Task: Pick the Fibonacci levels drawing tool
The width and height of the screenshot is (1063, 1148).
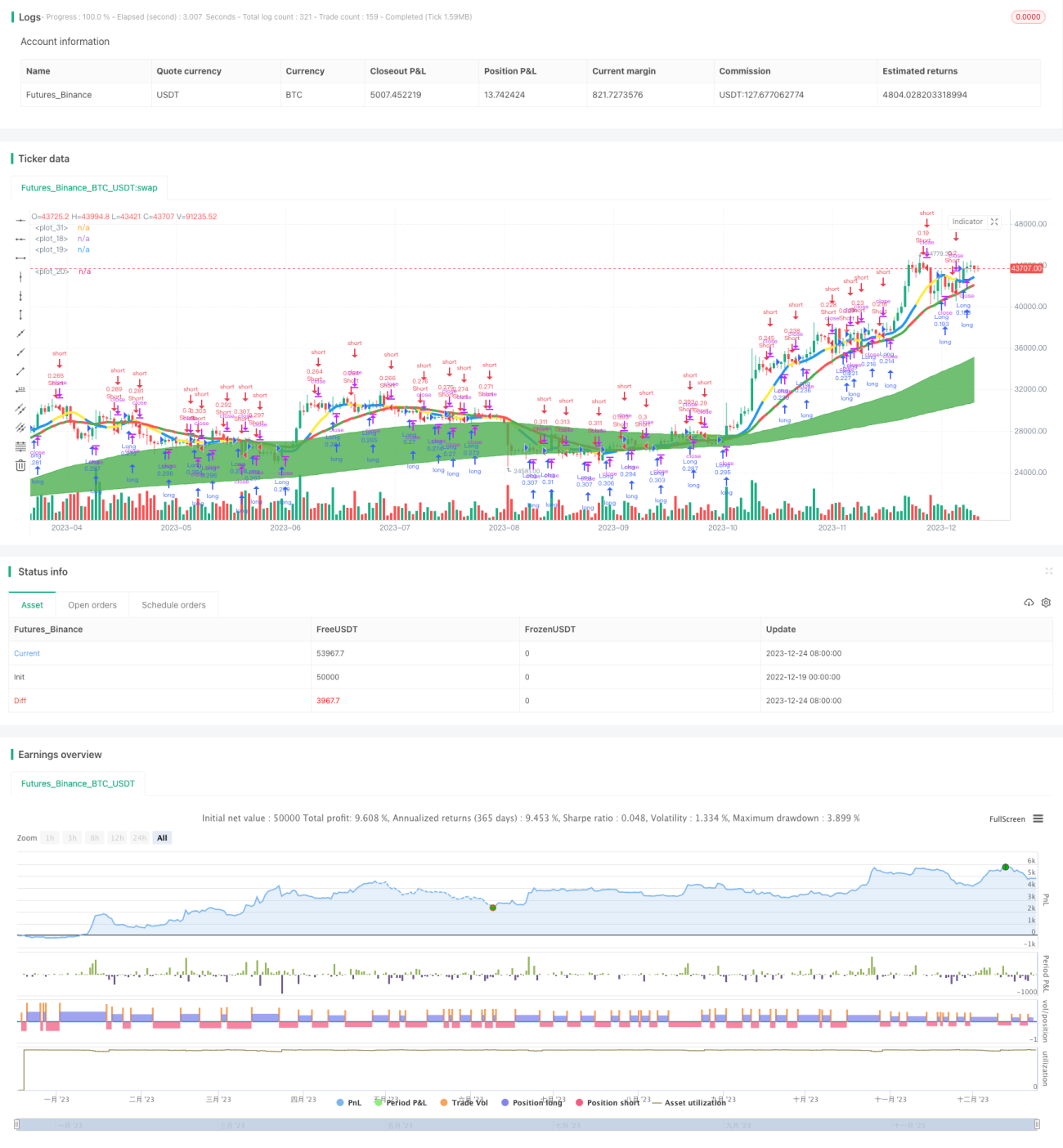Action: (20, 446)
